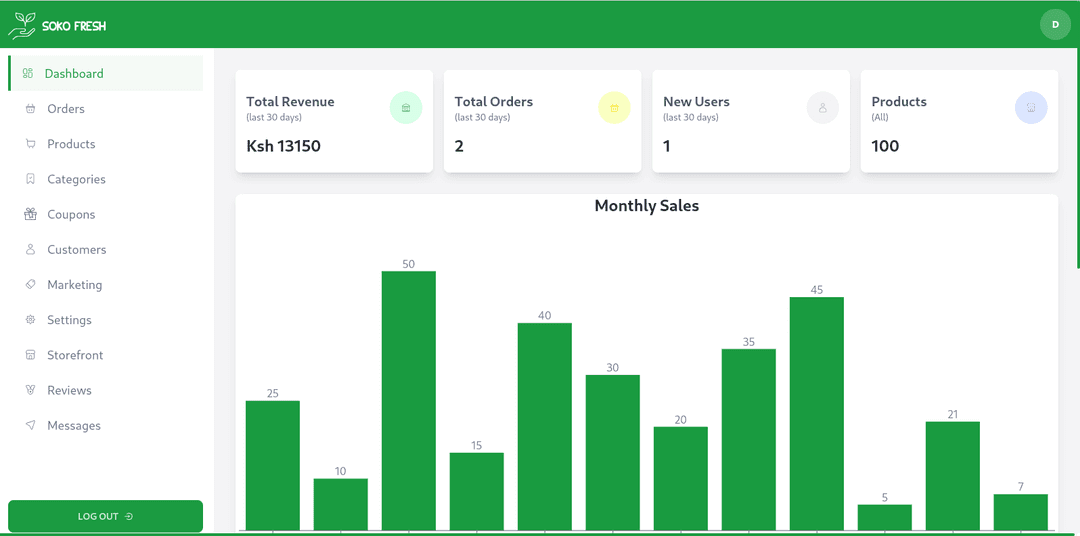
Task: Open Reviews from the sidebar
Action: tap(69, 390)
